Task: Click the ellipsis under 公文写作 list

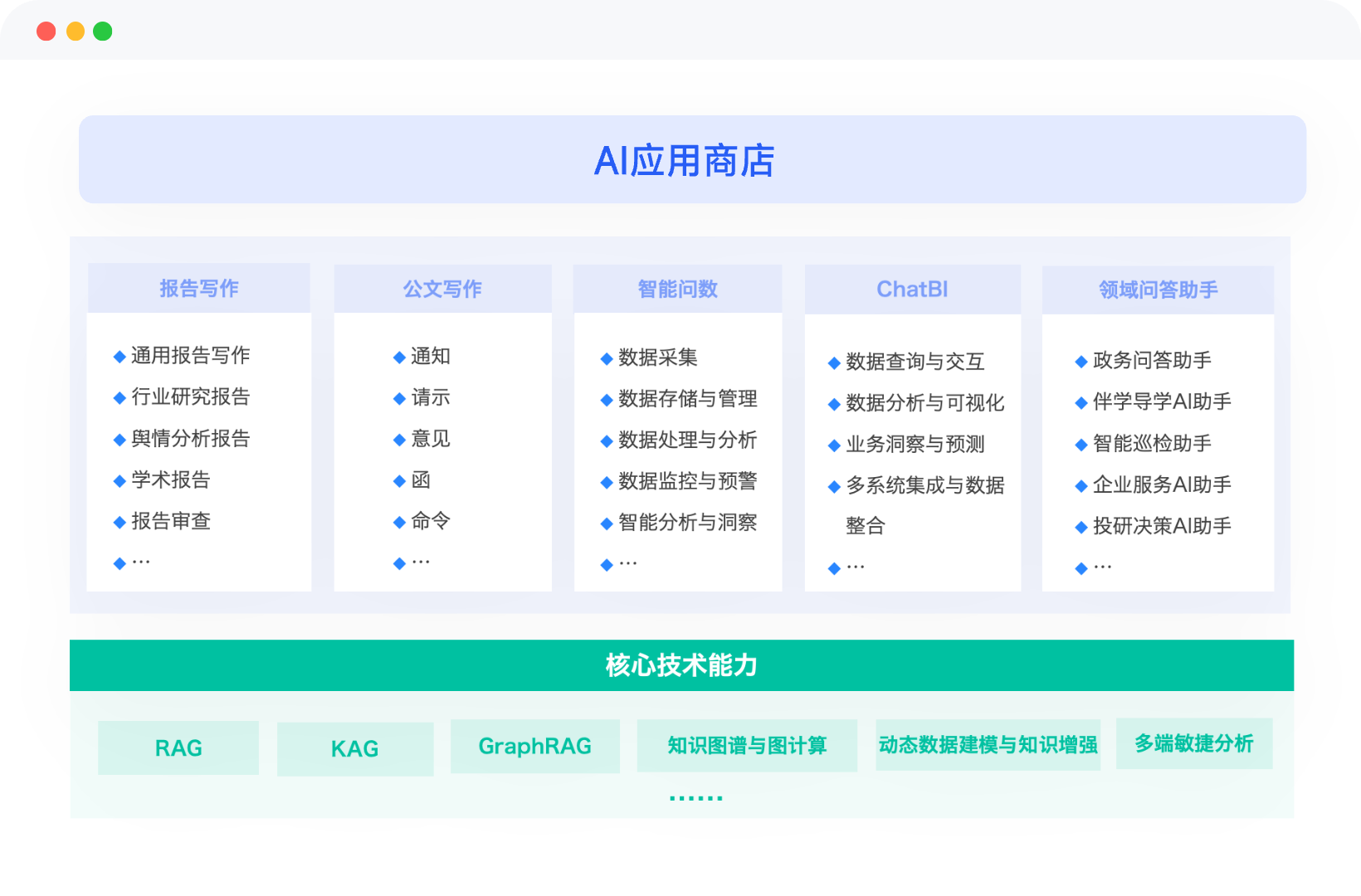Action: tap(421, 562)
